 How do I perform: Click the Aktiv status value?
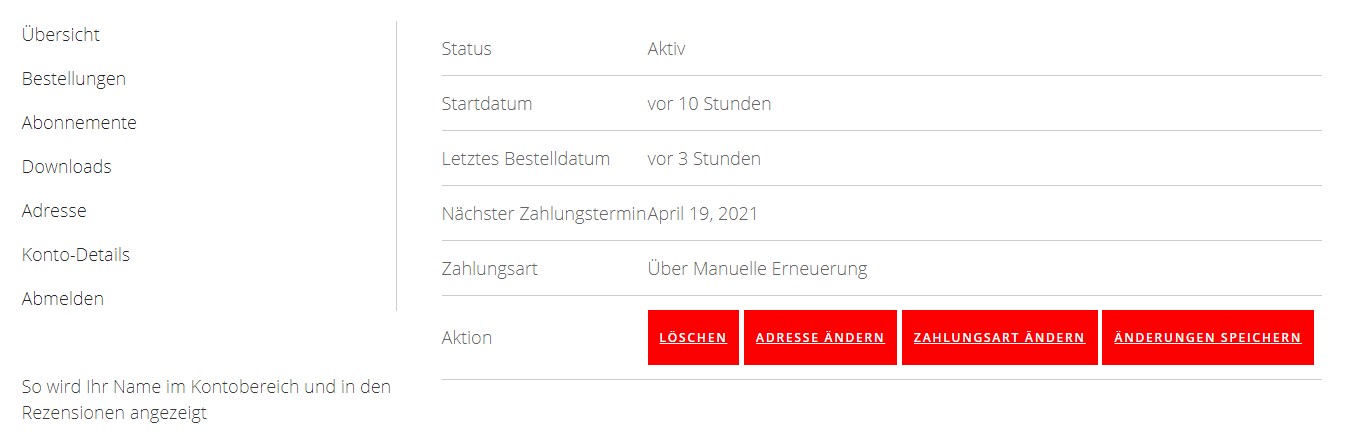(x=667, y=49)
